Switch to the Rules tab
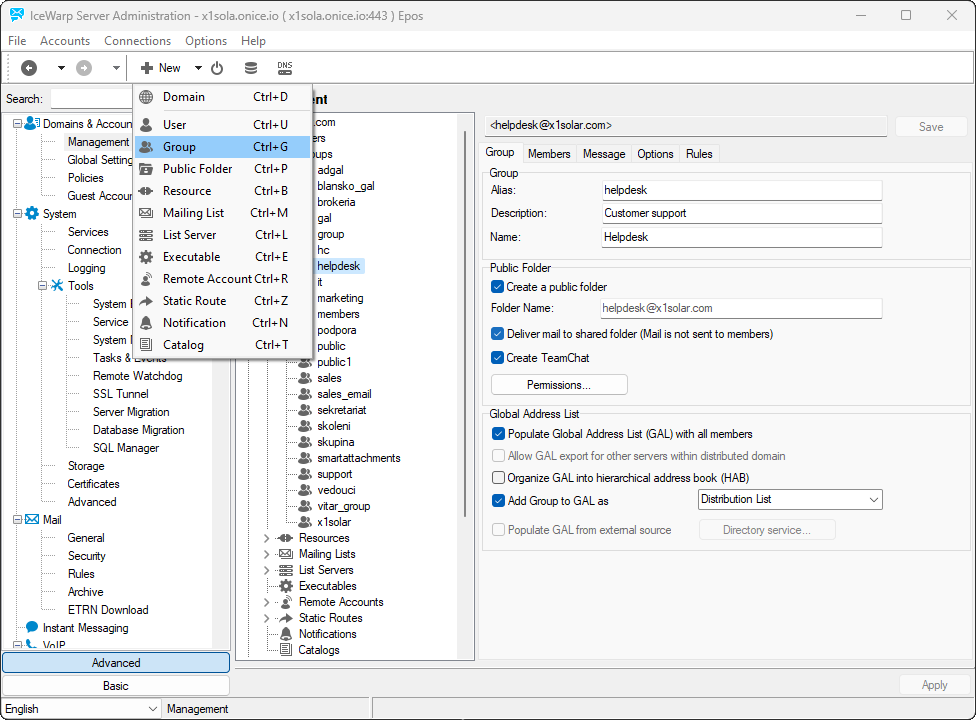 [x=699, y=154]
